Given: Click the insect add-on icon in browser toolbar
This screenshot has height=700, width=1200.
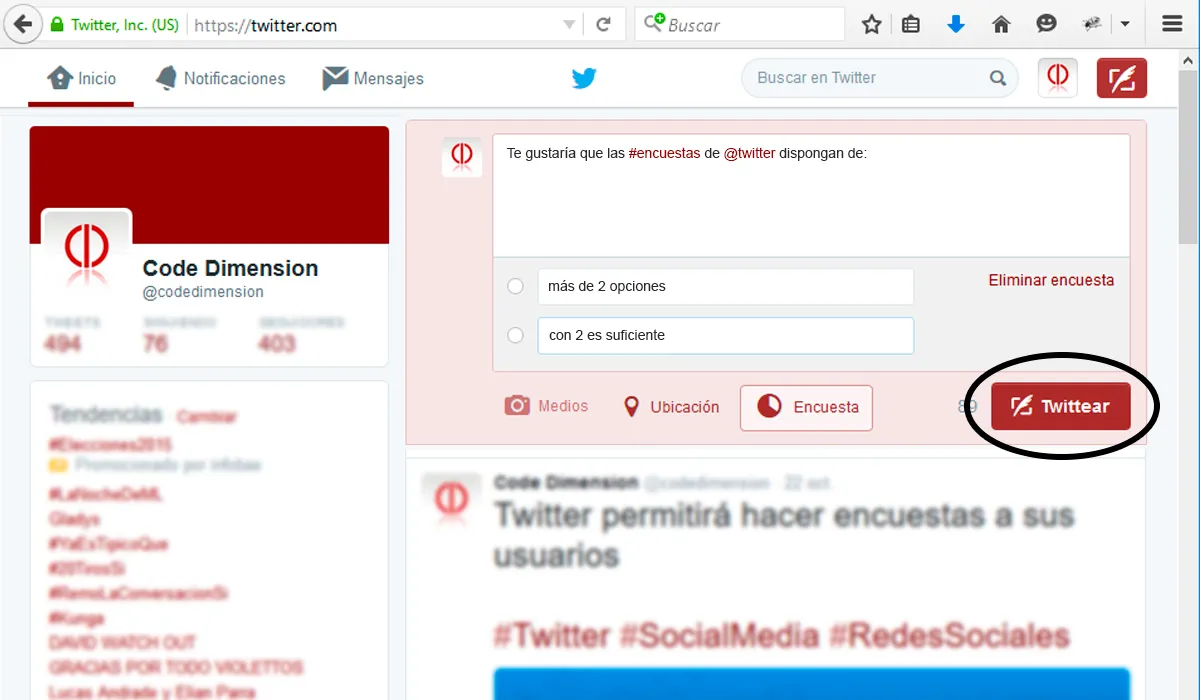Looking at the screenshot, I should click(1092, 25).
